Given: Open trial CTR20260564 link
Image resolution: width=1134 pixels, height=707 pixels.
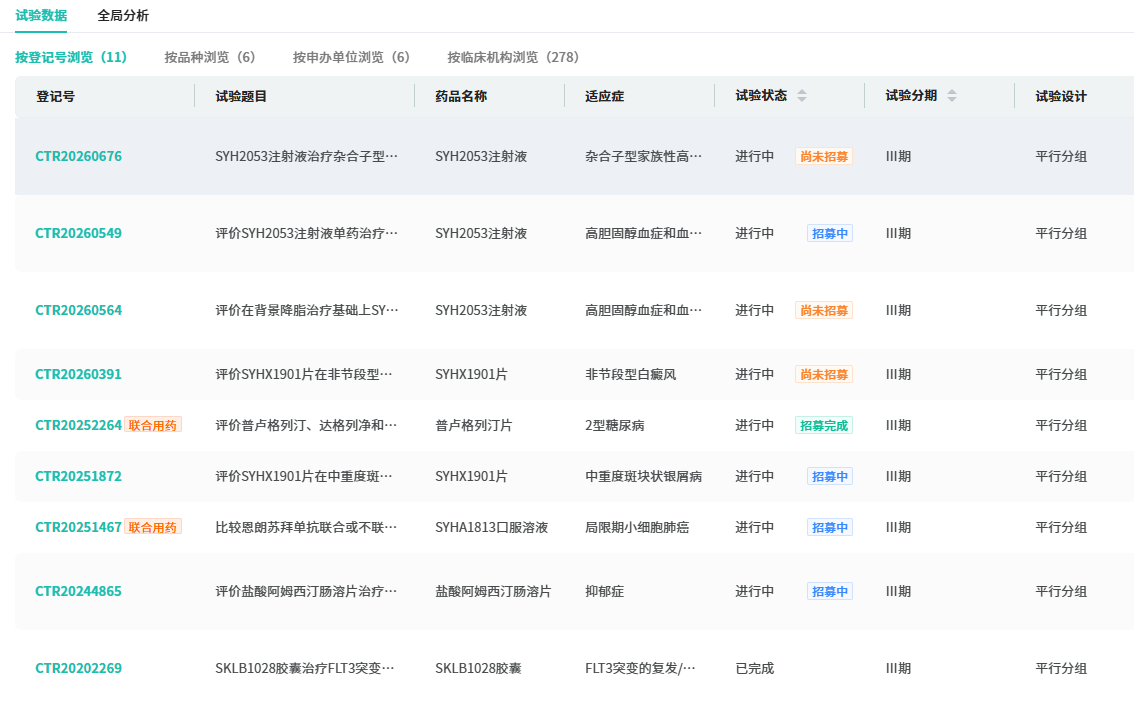Looking at the screenshot, I should (78, 311).
